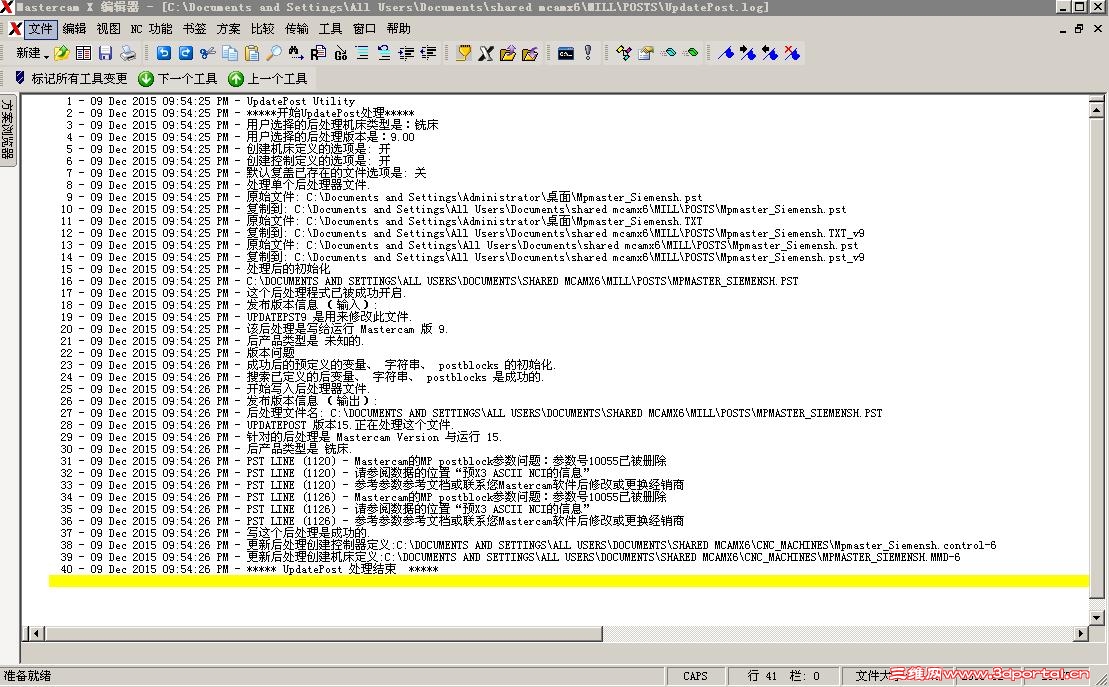Click the yellow highlighted line 41

point(569,581)
